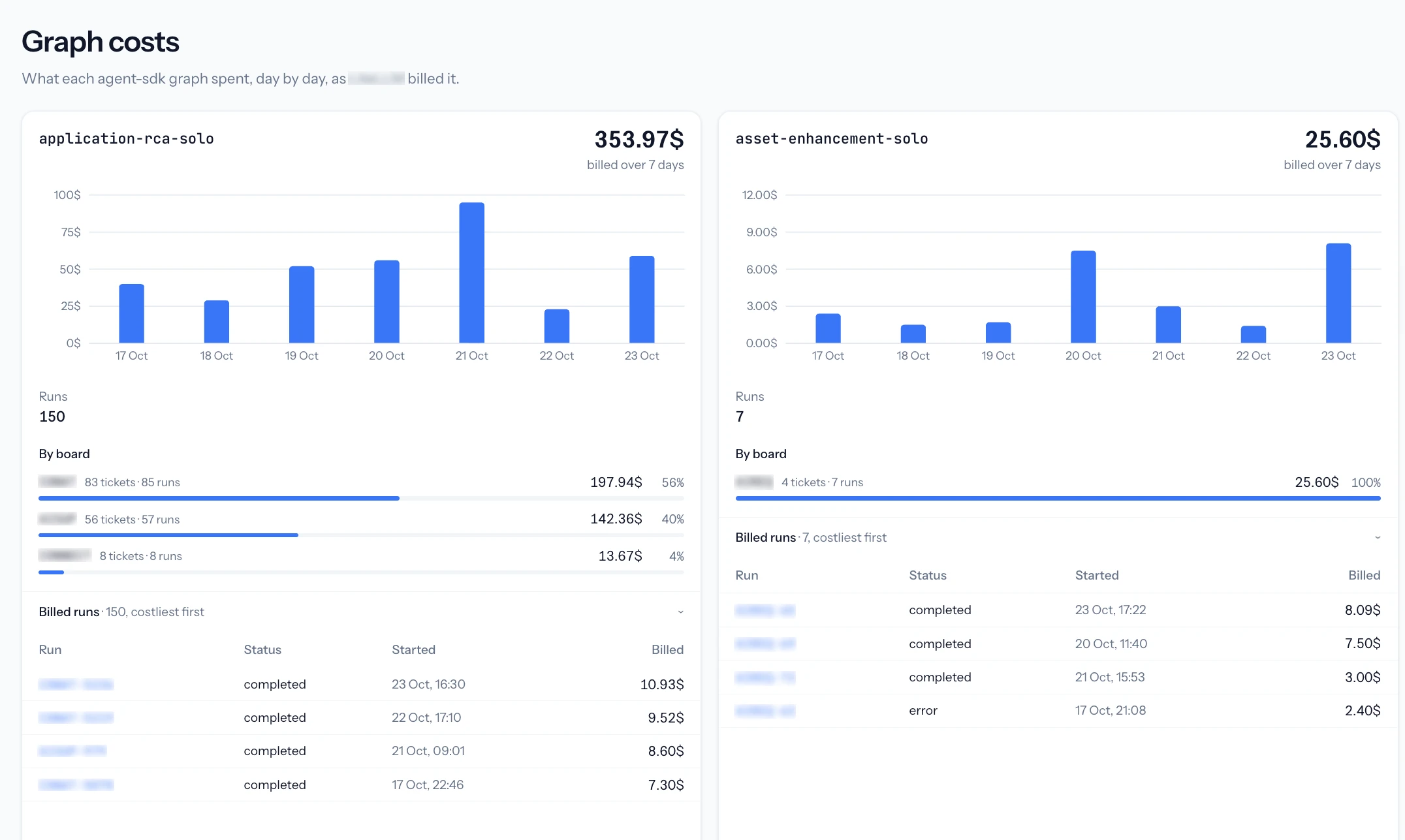1405x840 pixels.
Task: Open the run link billed 8.60$
Action: pos(72,751)
